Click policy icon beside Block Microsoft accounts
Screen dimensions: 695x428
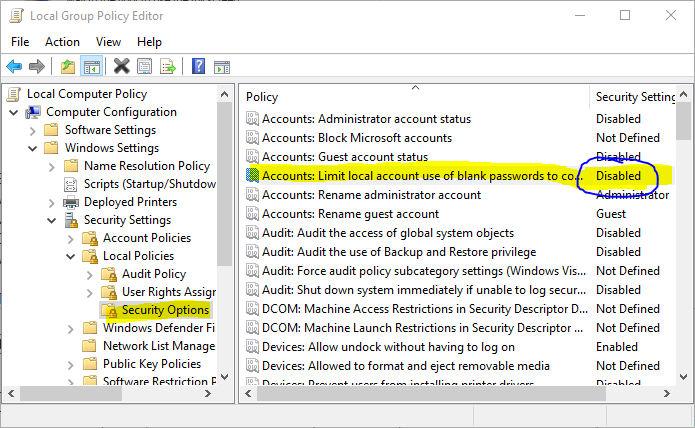(x=252, y=138)
